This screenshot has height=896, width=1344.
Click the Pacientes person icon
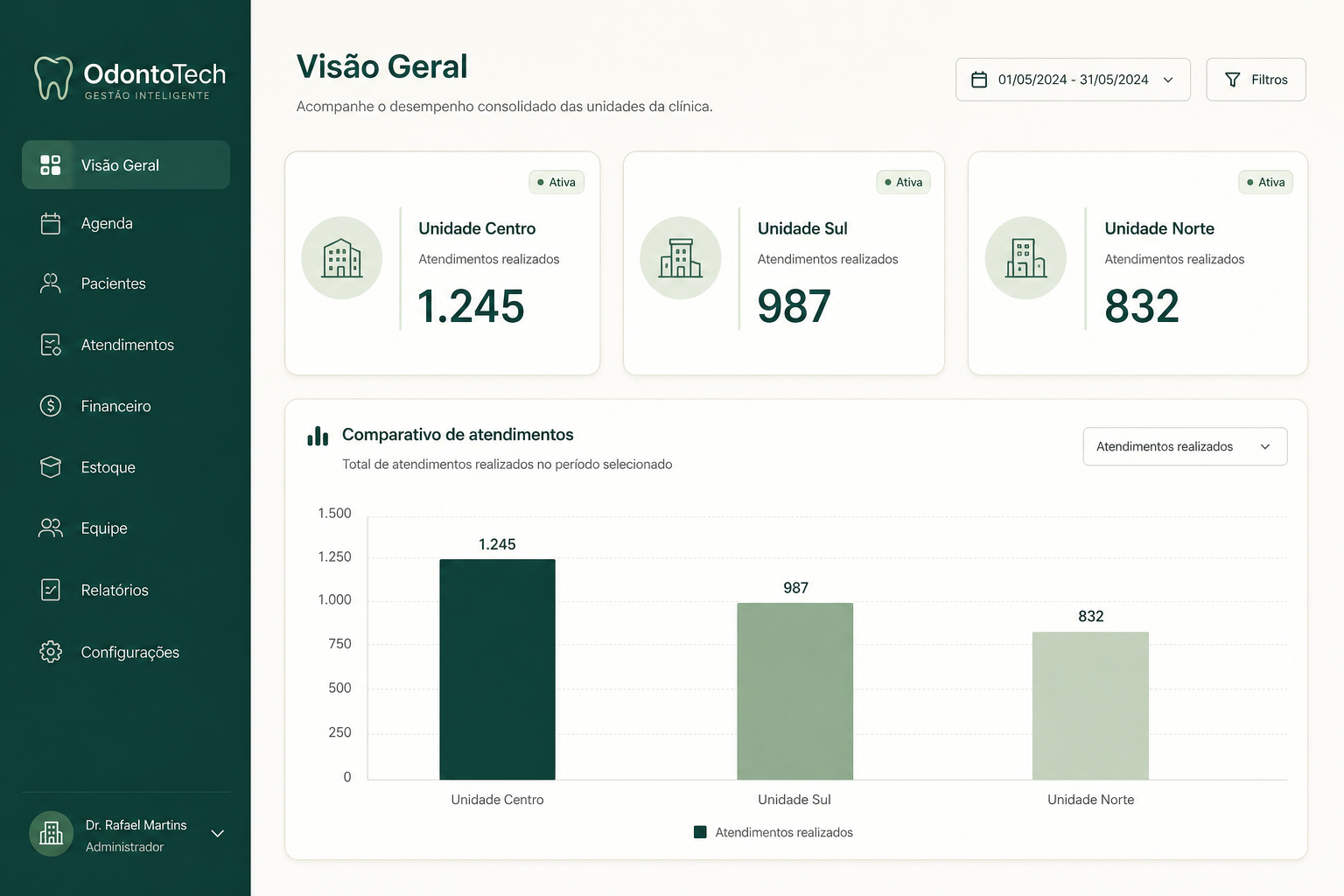(51, 283)
